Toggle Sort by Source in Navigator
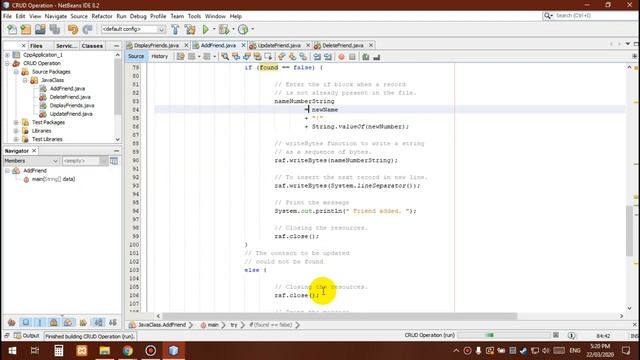The width and height of the screenshot is (640, 360). pyautogui.click(x=113, y=322)
